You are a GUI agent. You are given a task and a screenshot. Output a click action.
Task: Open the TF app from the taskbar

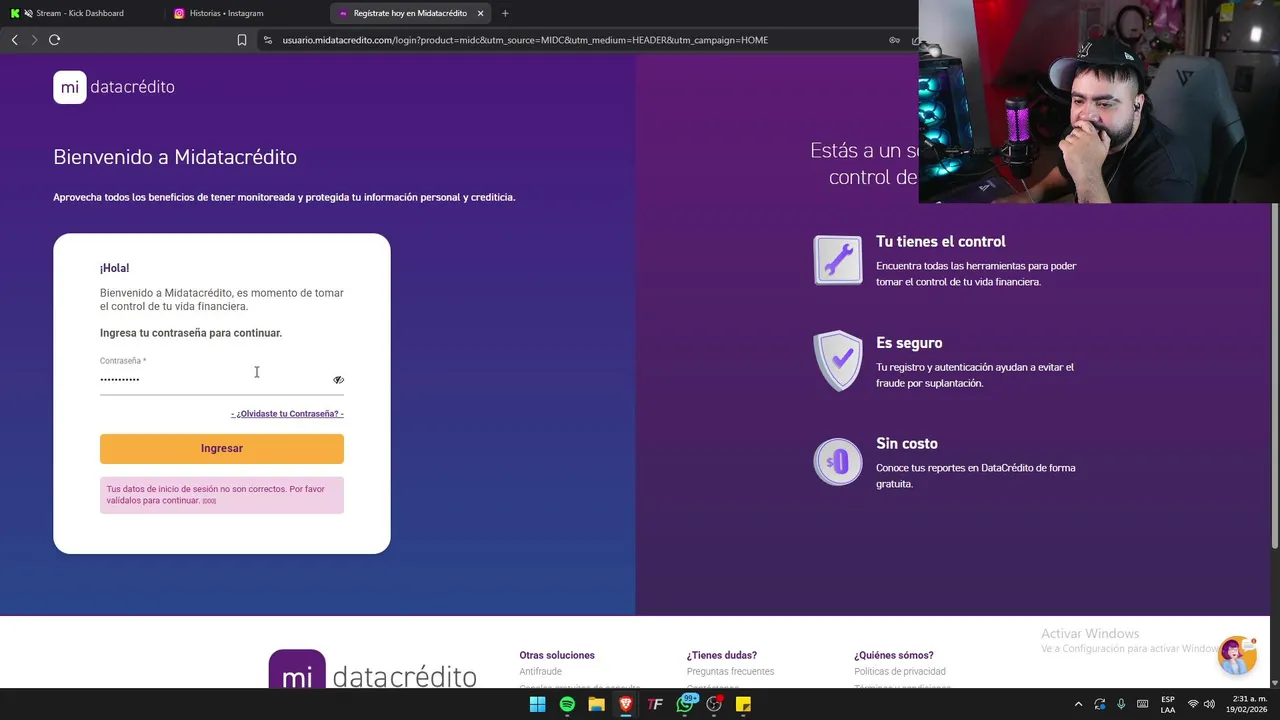pyautogui.click(x=655, y=704)
